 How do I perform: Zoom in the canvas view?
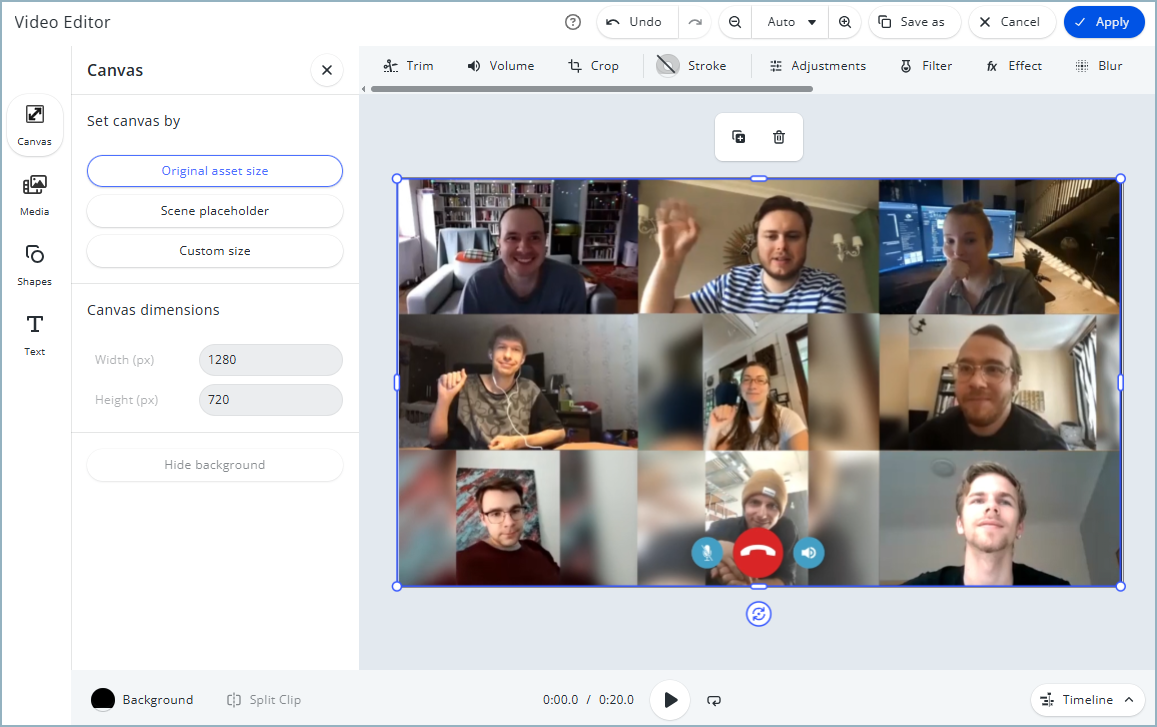[845, 22]
